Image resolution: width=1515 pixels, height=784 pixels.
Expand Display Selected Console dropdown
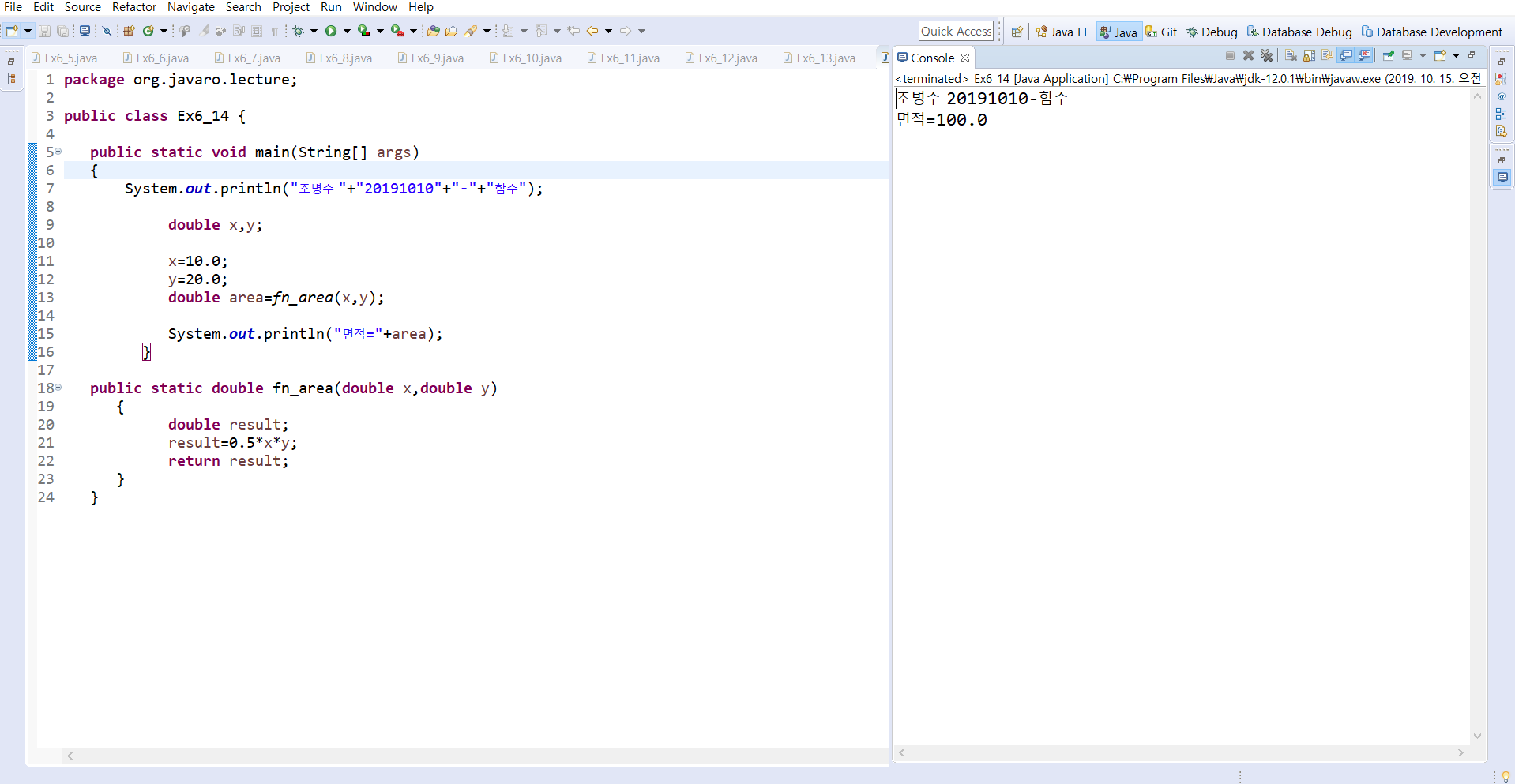pos(1423,55)
